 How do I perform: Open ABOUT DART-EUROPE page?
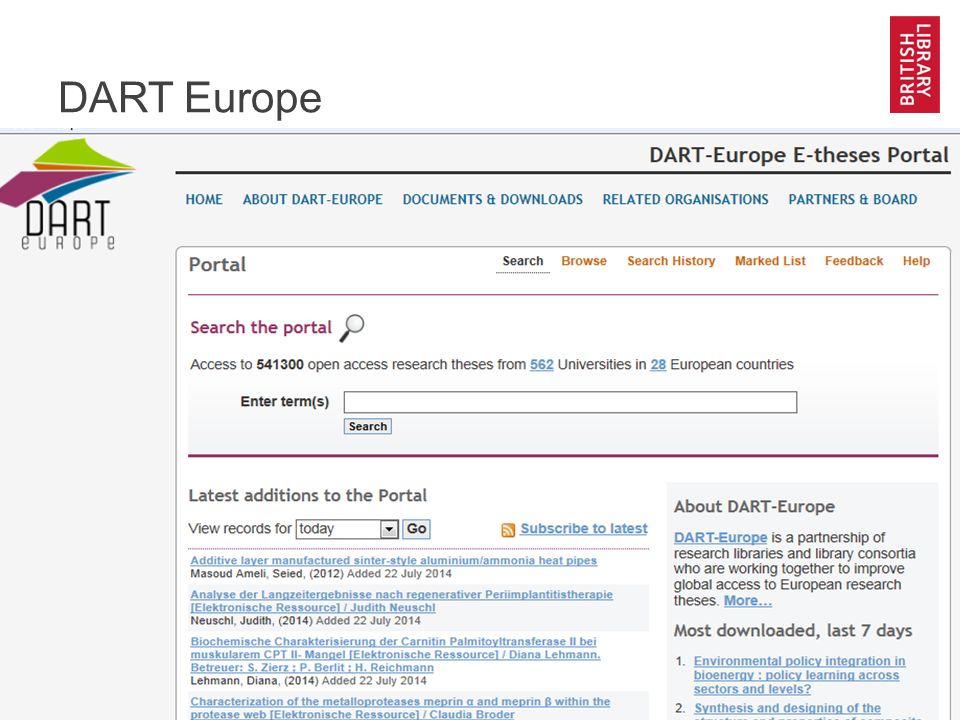312,200
